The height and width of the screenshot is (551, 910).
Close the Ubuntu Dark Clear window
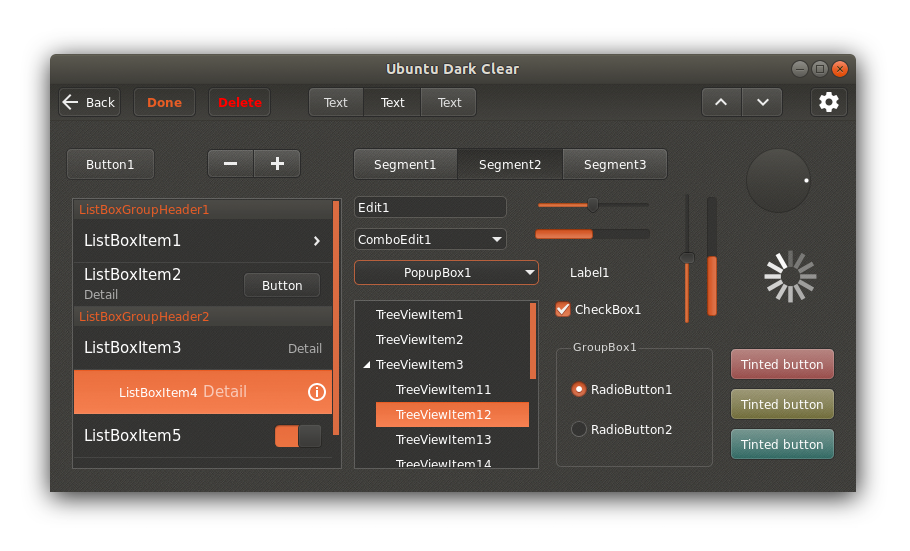840,69
